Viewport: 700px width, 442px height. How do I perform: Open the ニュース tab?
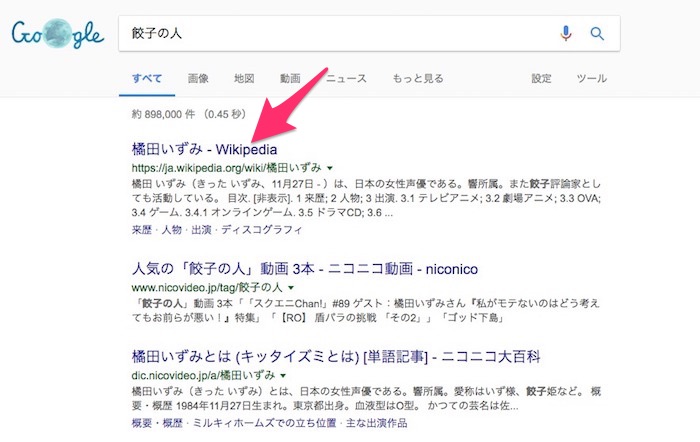pyautogui.click(x=346, y=78)
